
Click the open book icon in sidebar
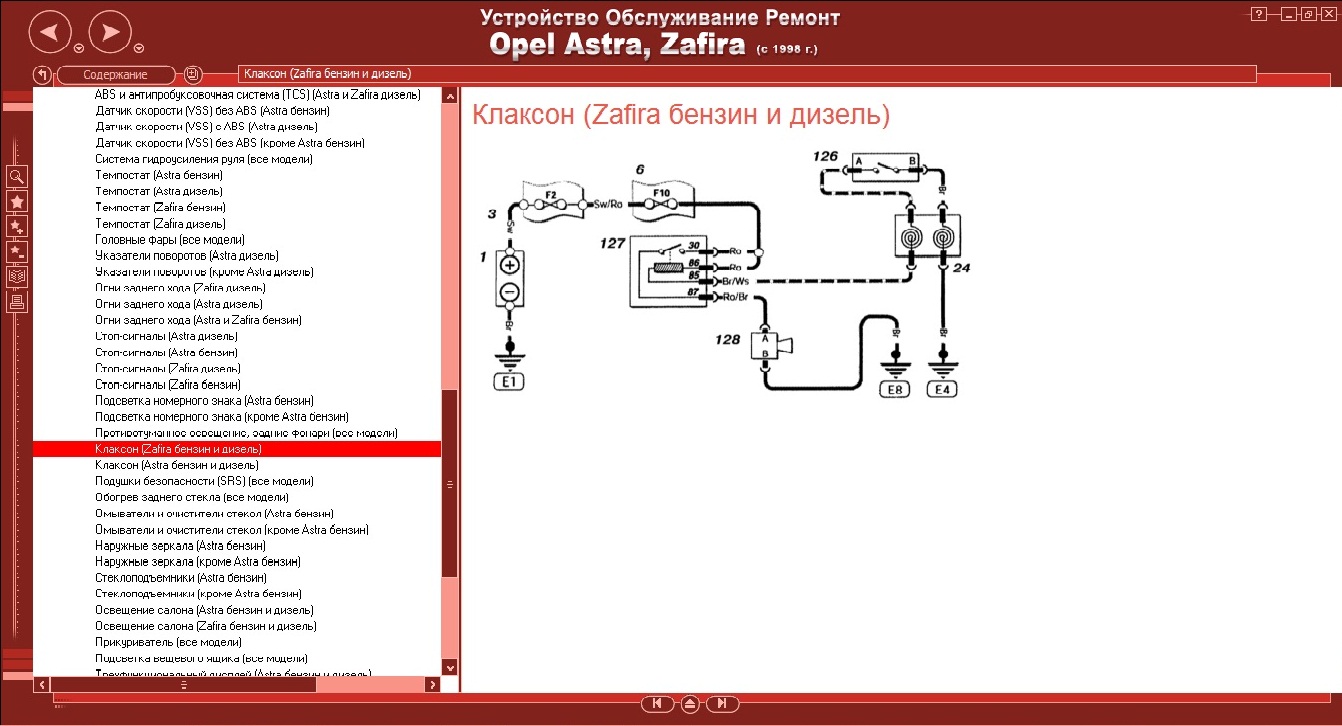pyautogui.click(x=17, y=276)
